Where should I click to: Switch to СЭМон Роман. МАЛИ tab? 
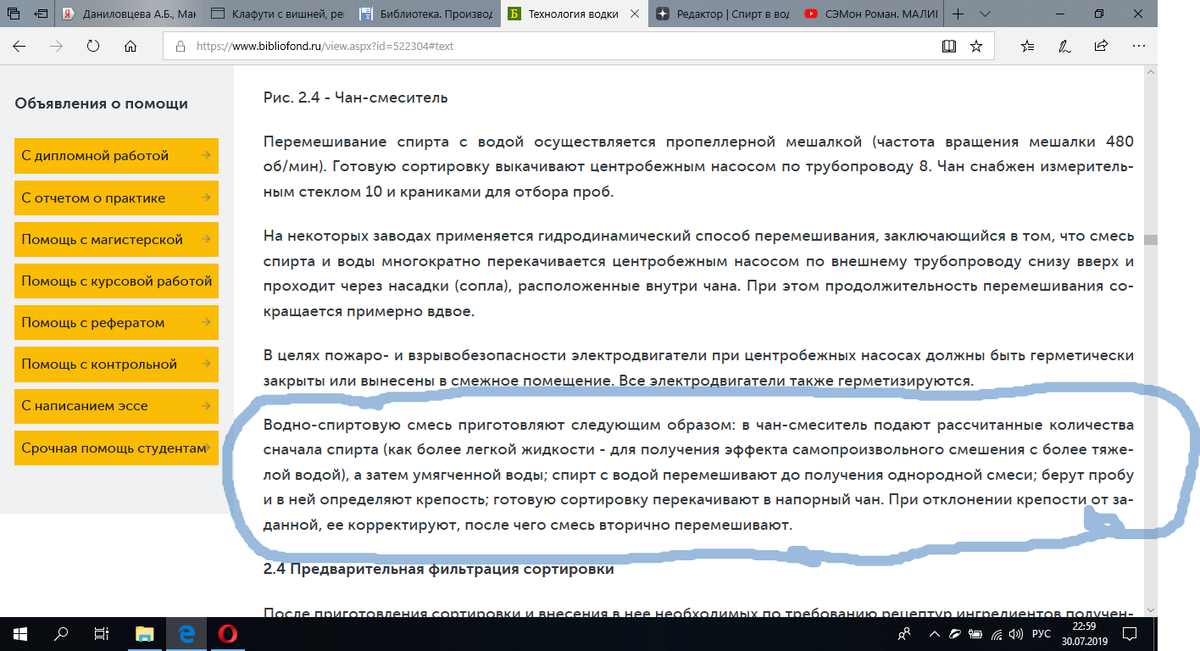pyautogui.click(x=868, y=14)
